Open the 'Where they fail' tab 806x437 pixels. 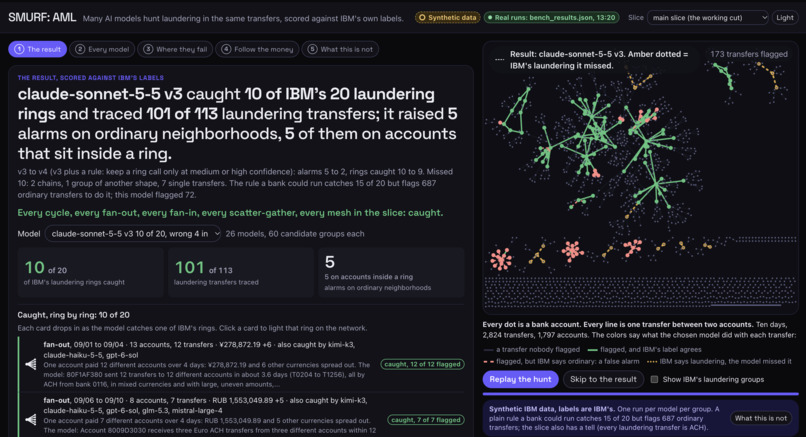[175, 49]
